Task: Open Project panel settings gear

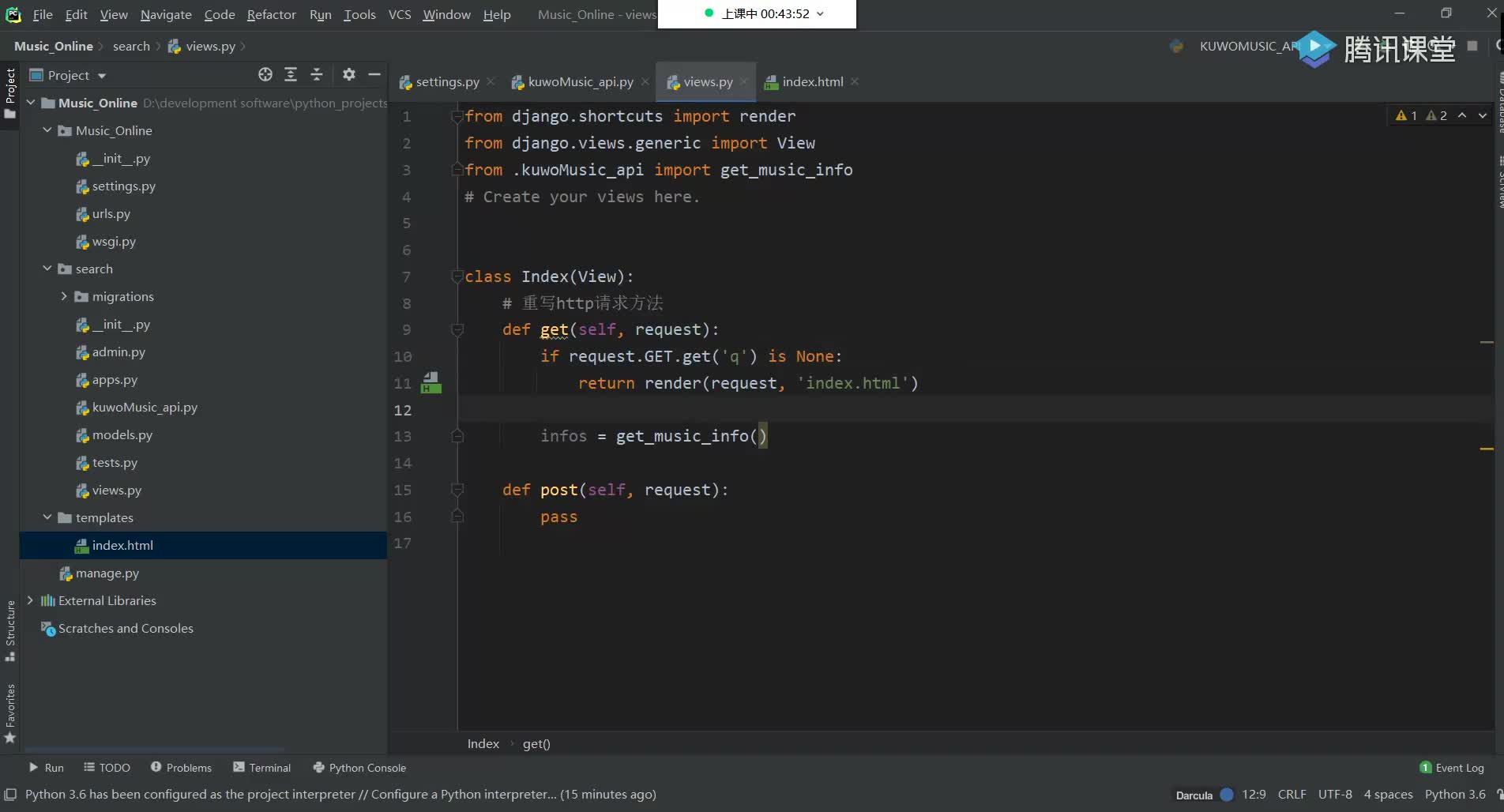Action: (x=349, y=74)
